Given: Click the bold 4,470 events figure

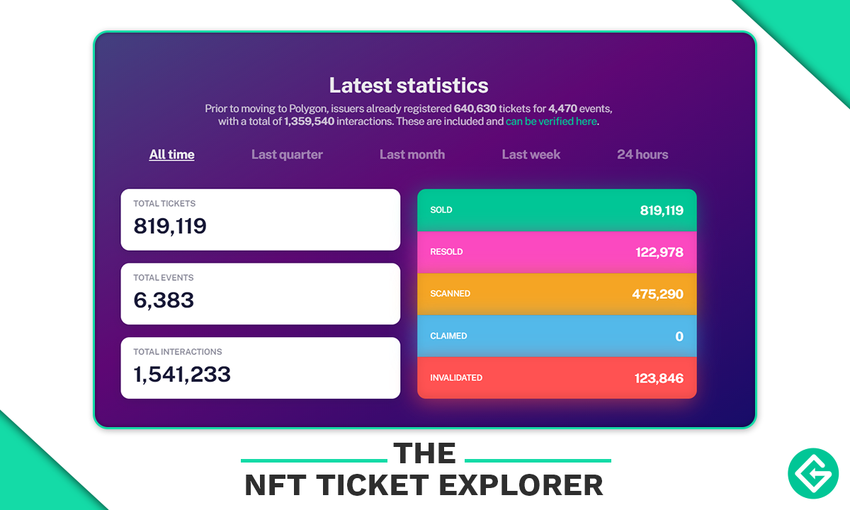Looking at the screenshot, I should click(564, 108).
